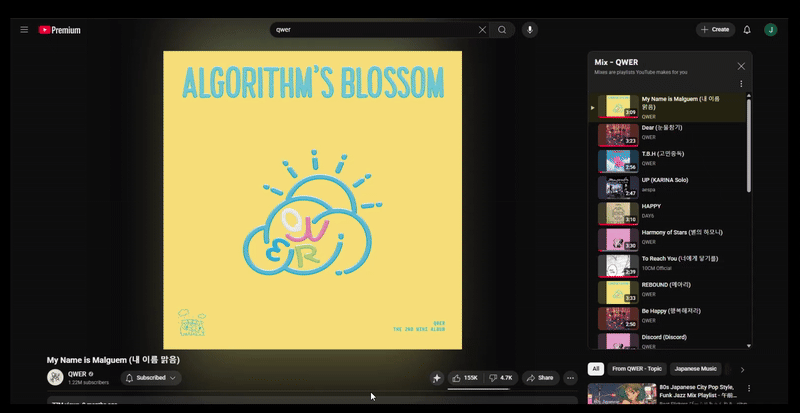
Task: Play Dear by QWER in the mix
Action: coord(667,135)
